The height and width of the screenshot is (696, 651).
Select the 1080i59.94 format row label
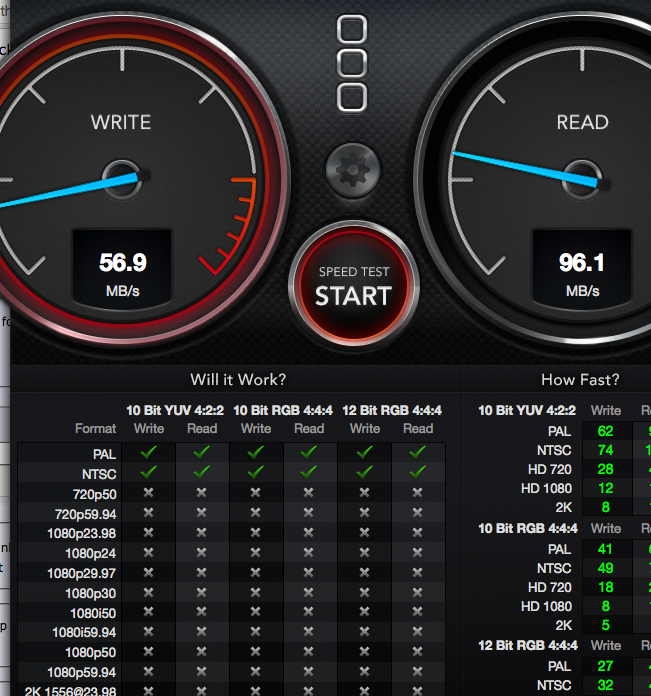(x=84, y=632)
